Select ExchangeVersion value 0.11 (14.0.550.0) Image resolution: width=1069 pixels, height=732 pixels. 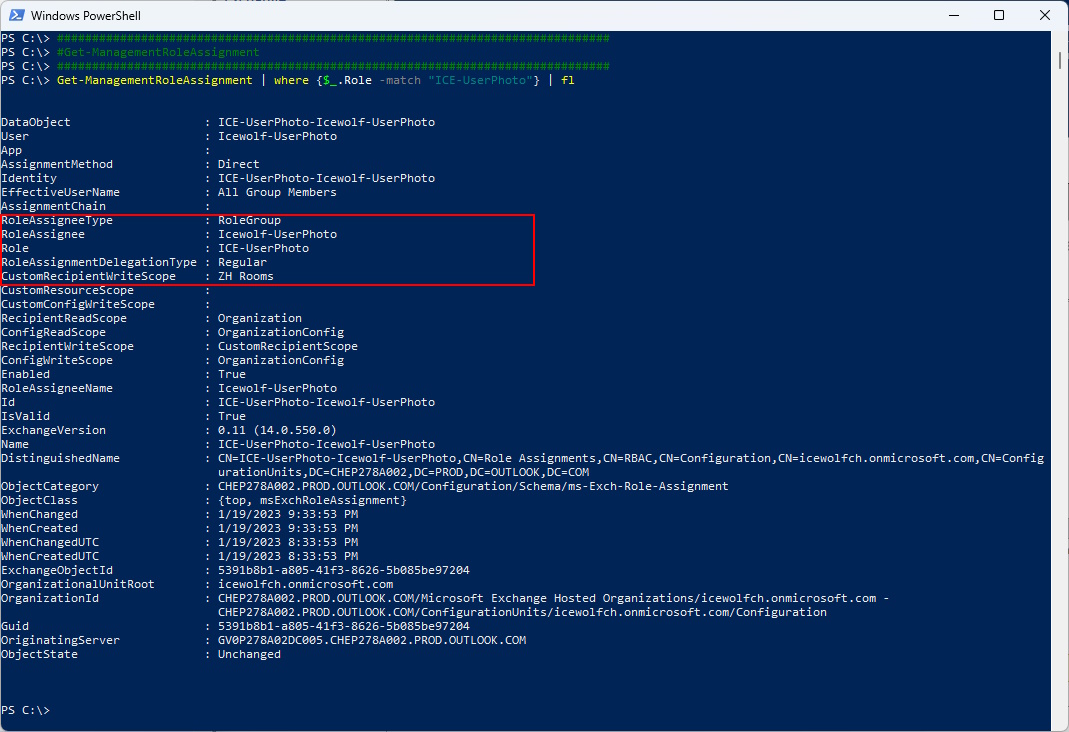tap(277, 430)
